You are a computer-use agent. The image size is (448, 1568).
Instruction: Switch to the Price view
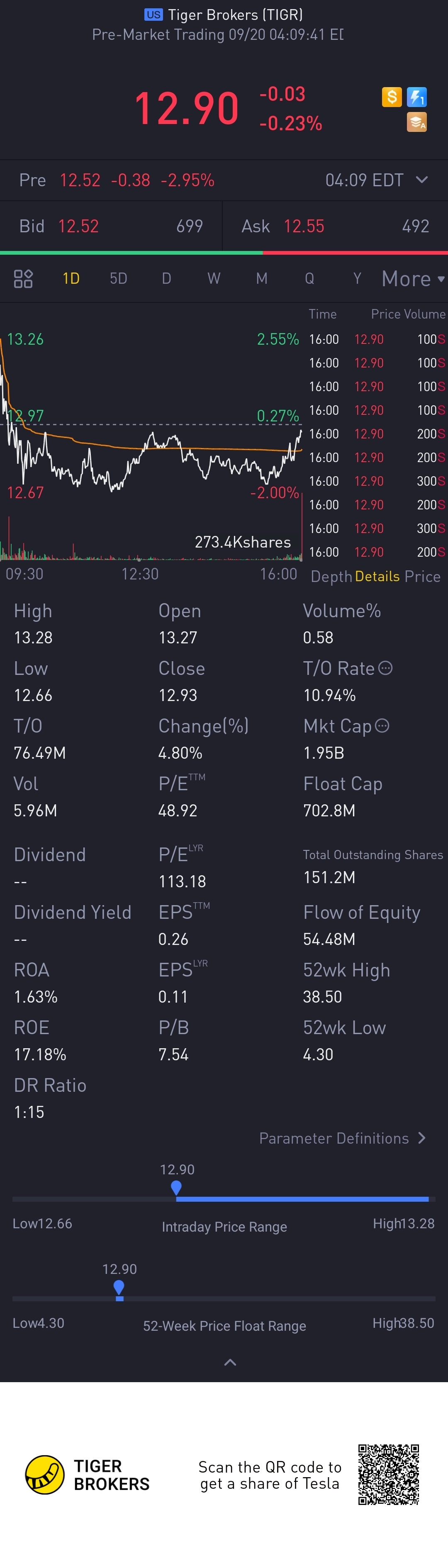pos(422,577)
